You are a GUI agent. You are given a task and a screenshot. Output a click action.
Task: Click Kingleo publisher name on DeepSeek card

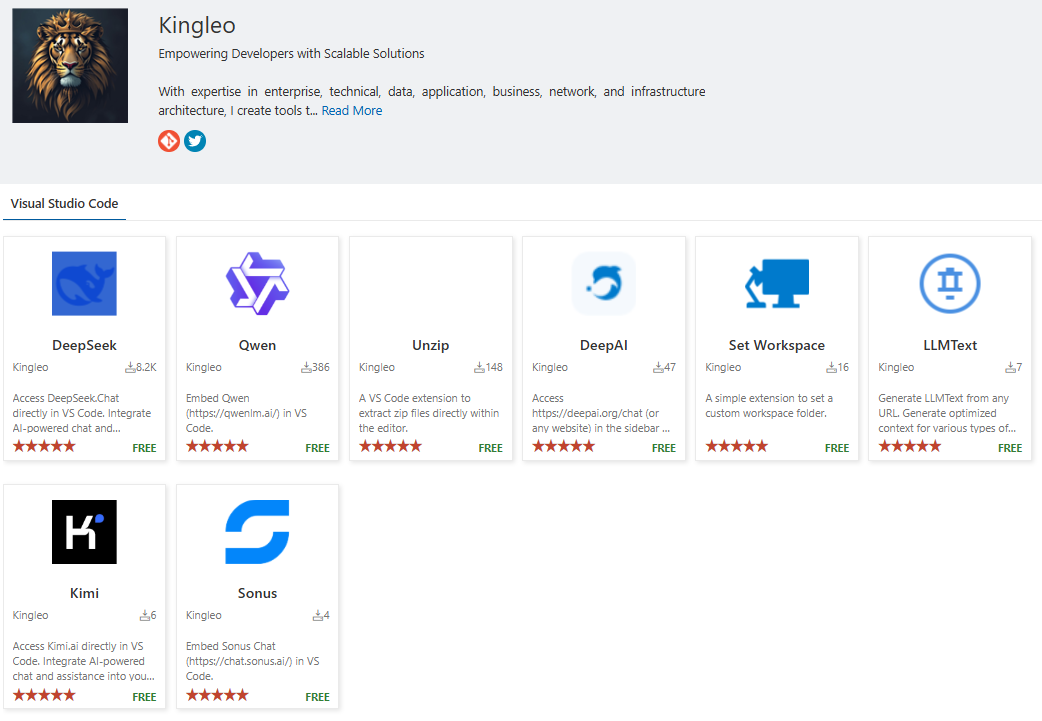pyautogui.click(x=31, y=367)
